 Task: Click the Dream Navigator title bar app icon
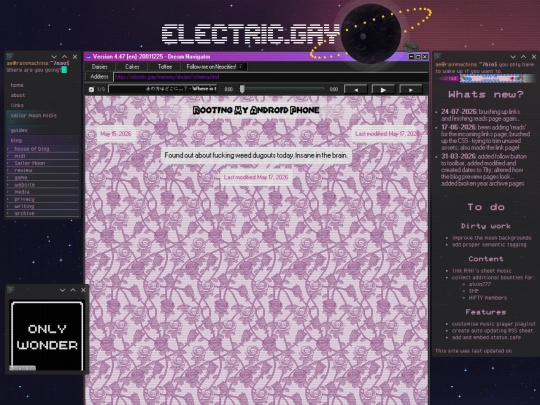point(89,56)
